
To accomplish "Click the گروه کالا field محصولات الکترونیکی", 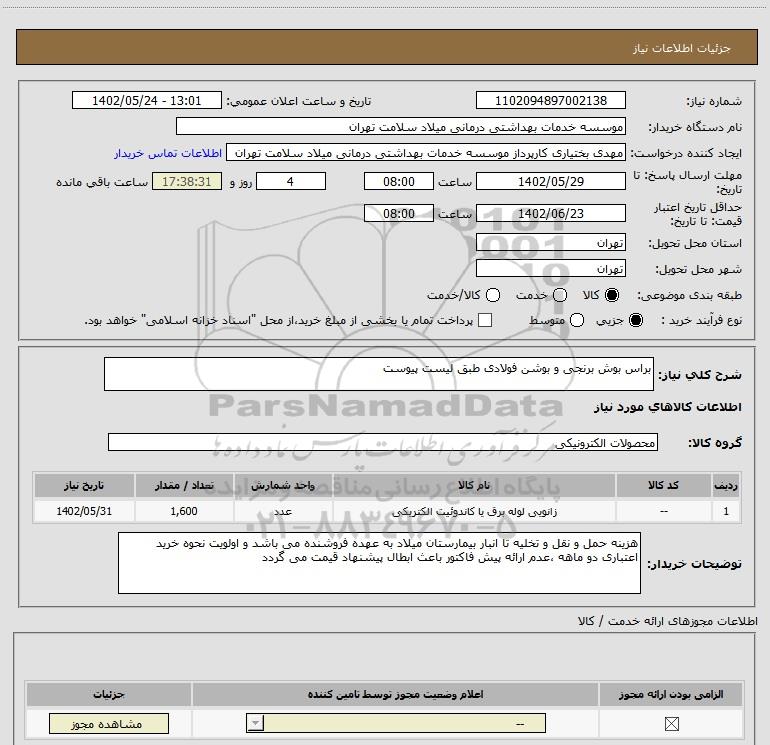I will 383,442.
